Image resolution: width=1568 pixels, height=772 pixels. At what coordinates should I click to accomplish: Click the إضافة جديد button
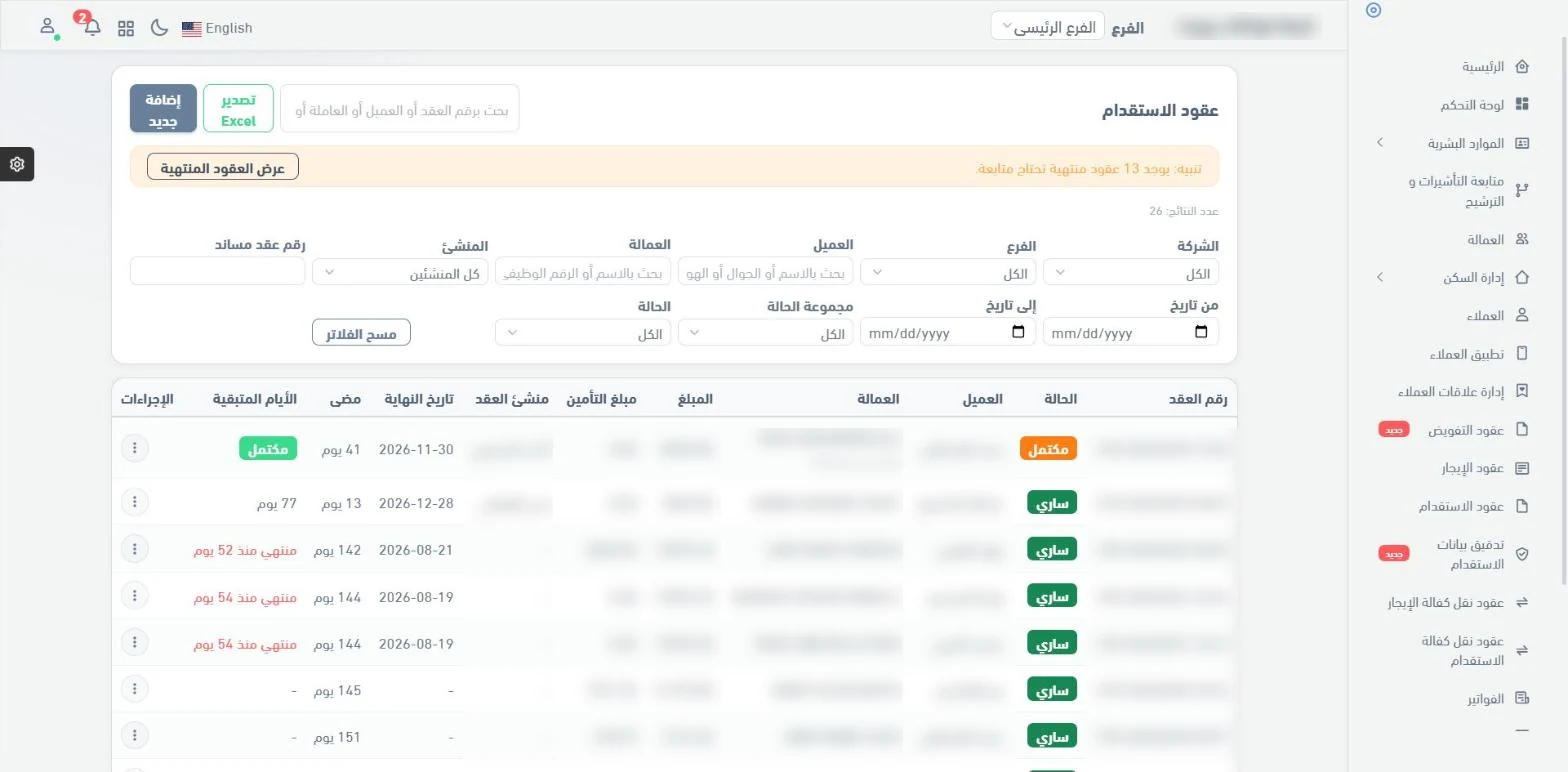tap(163, 109)
